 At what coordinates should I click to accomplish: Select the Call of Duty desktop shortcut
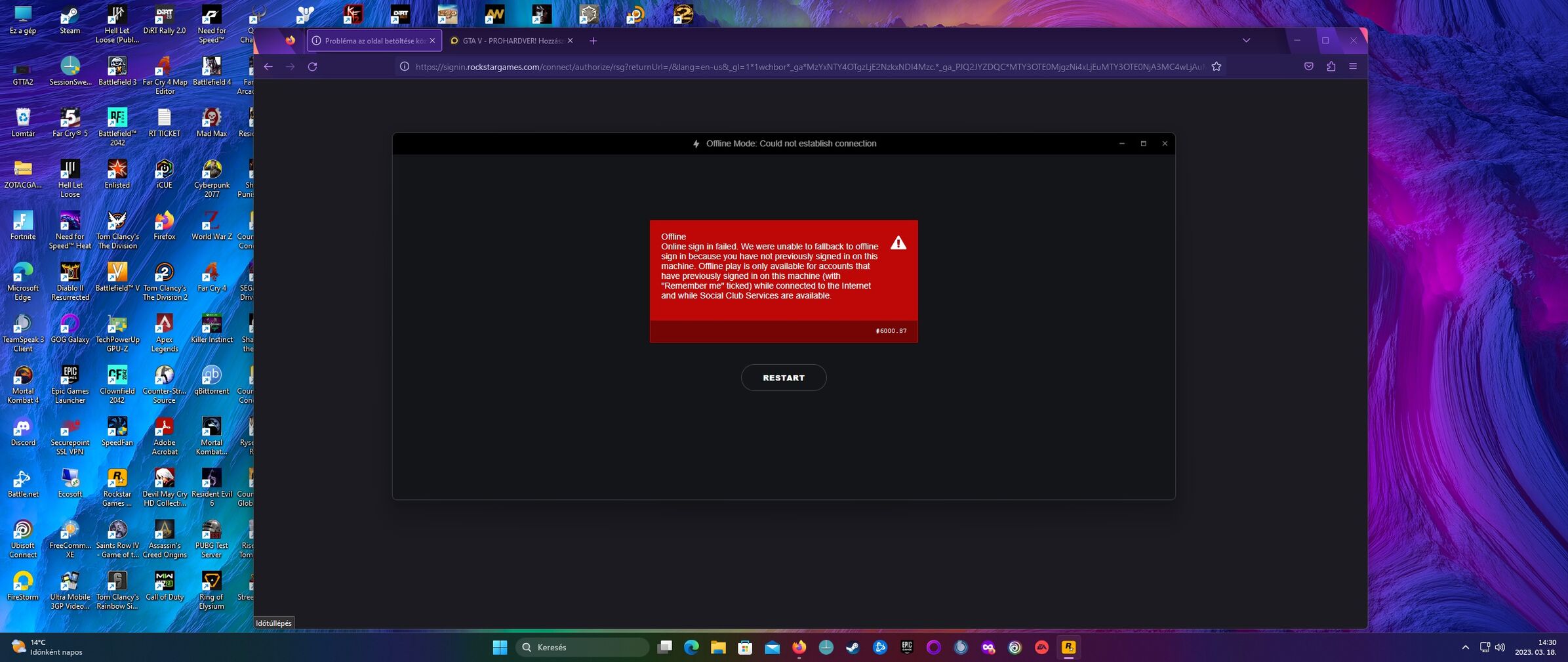[165, 587]
